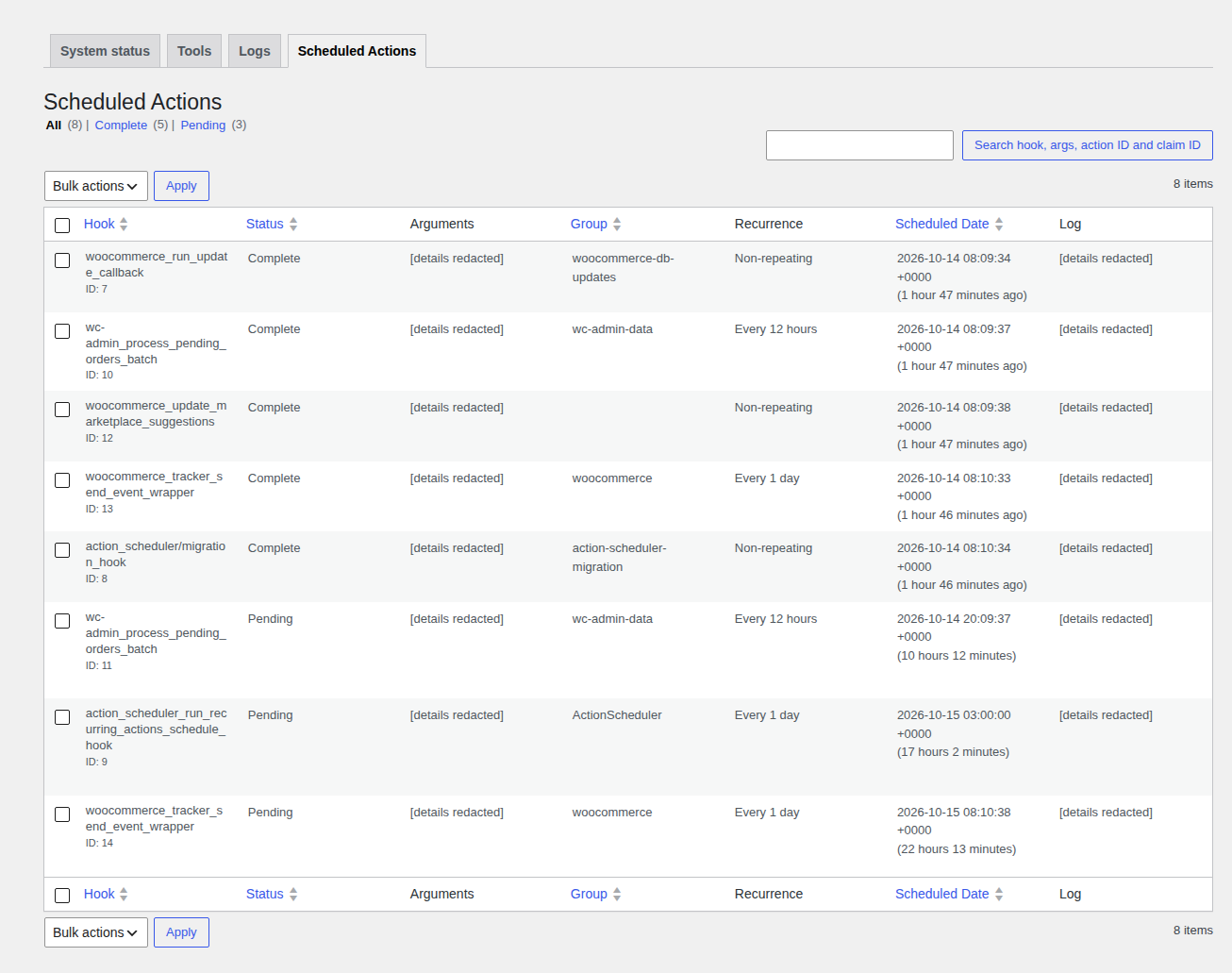Click sort arrows beside top Scheduled Date header
The width and height of the screenshot is (1232, 973).
pos(999,225)
